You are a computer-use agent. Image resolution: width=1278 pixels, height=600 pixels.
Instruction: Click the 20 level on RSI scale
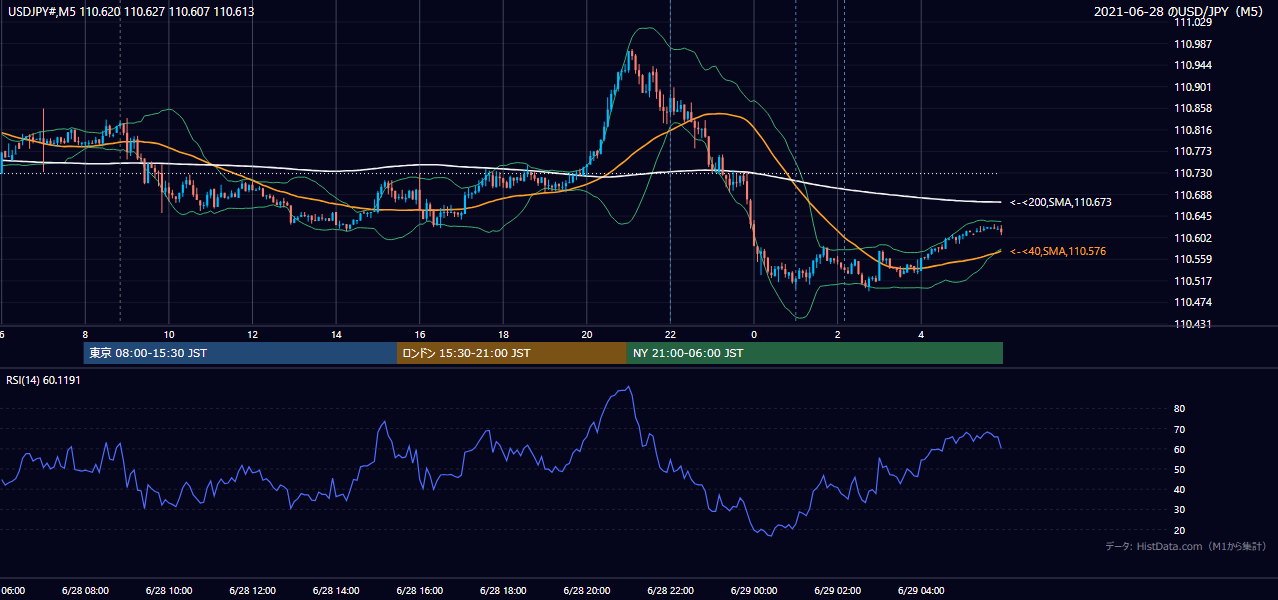(1180, 530)
